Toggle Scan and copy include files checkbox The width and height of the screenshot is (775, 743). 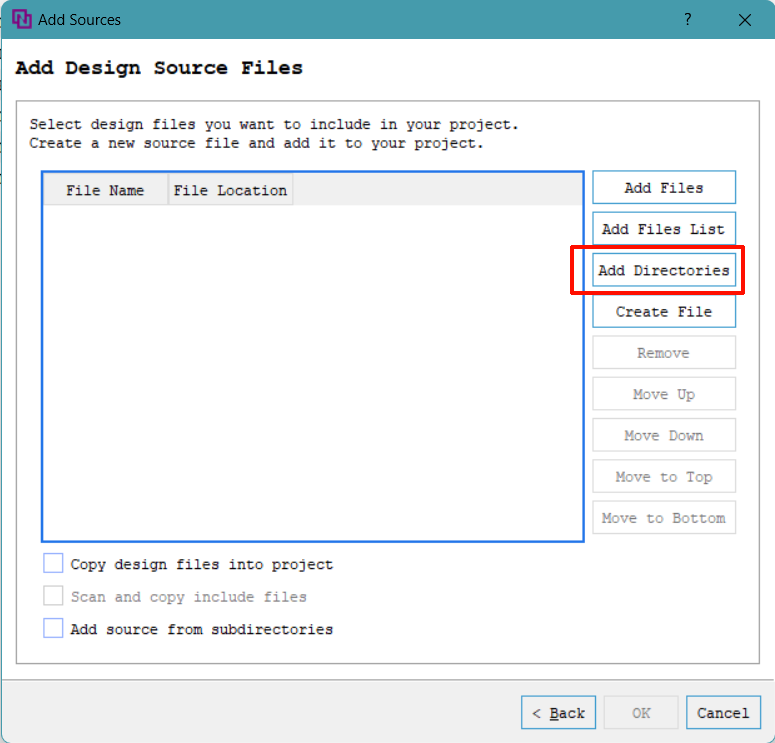point(53,596)
